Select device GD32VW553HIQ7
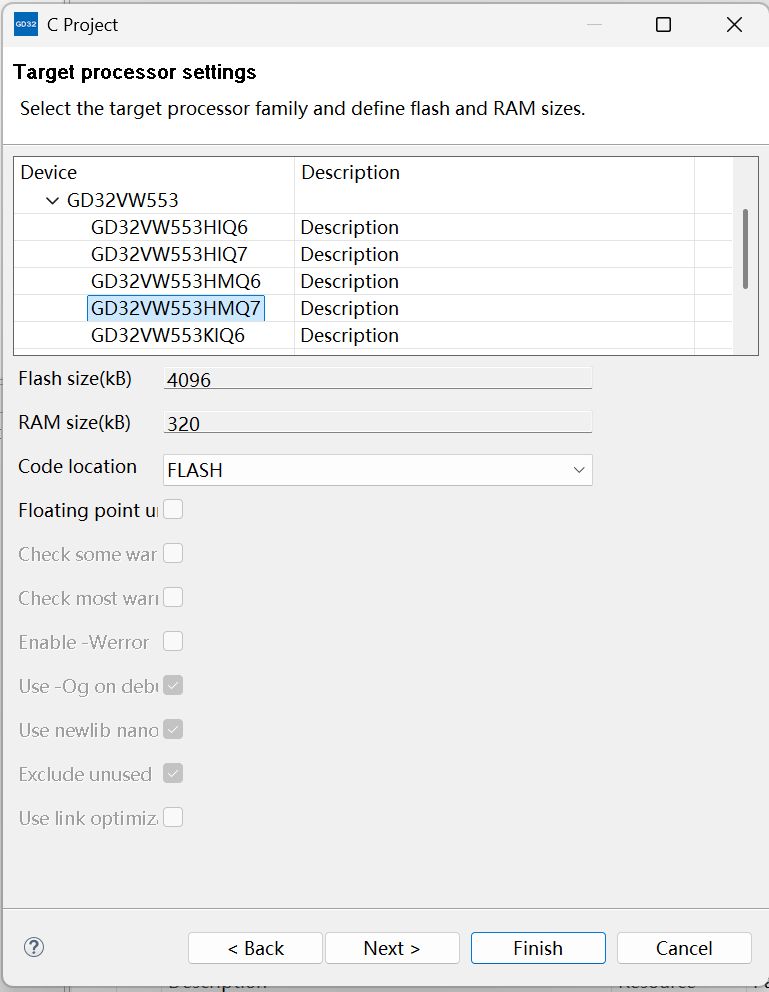 point(169,254)
